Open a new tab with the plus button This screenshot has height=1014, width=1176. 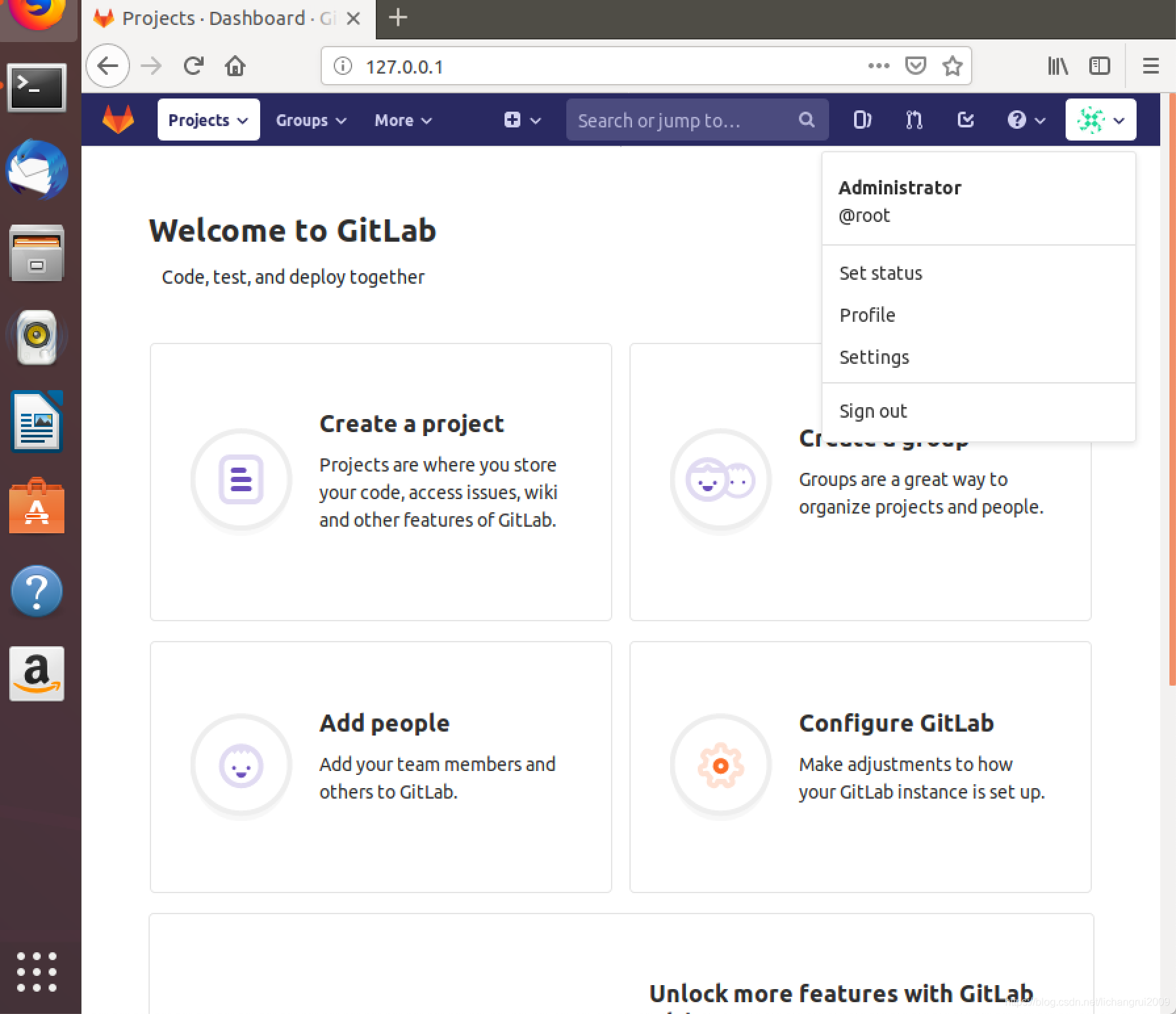tap(398, 18)
